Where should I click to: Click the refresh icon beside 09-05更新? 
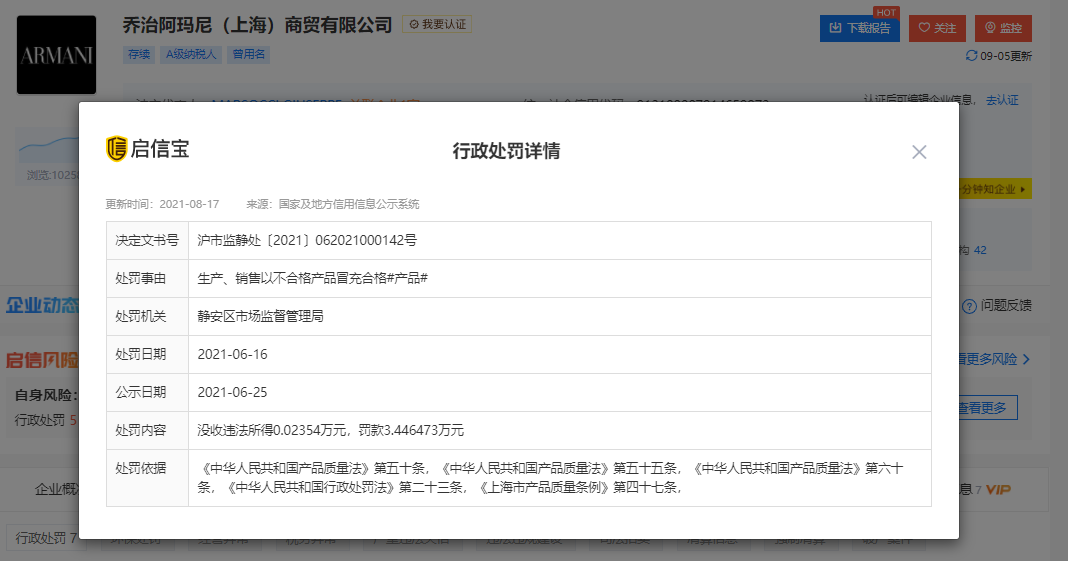click(971, 56)
